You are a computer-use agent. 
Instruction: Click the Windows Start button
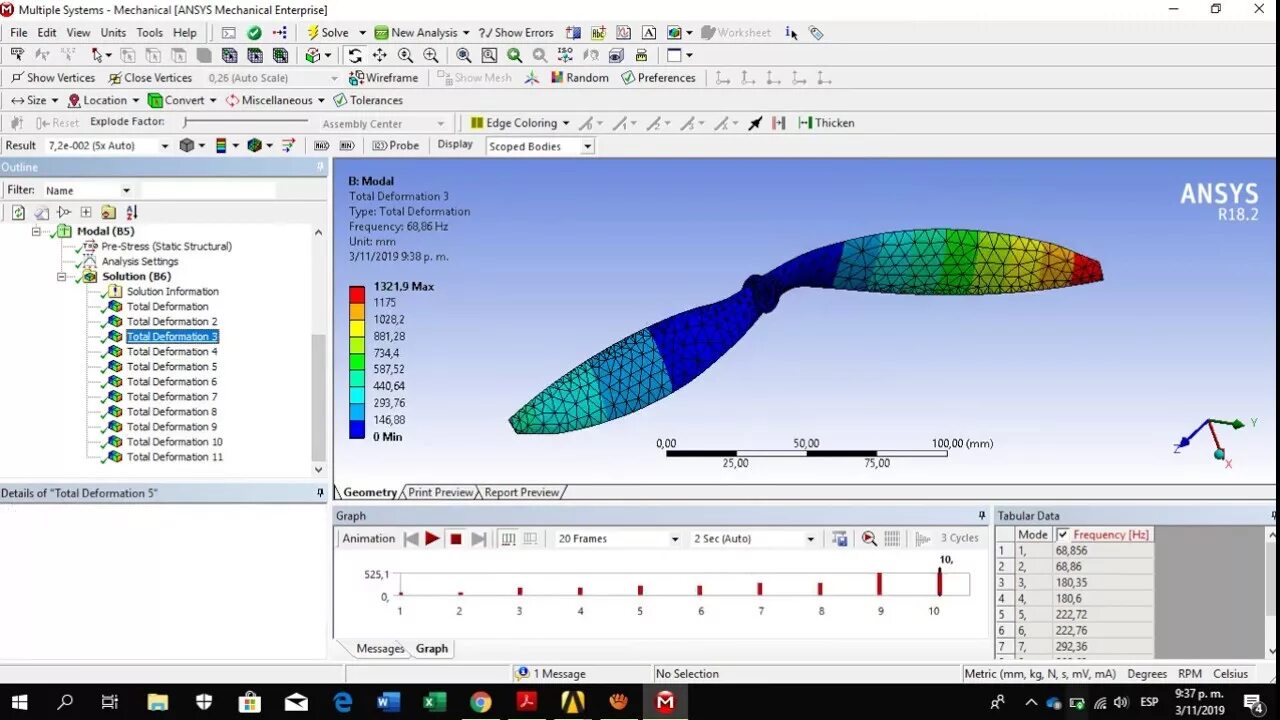(x=19, y=702)
